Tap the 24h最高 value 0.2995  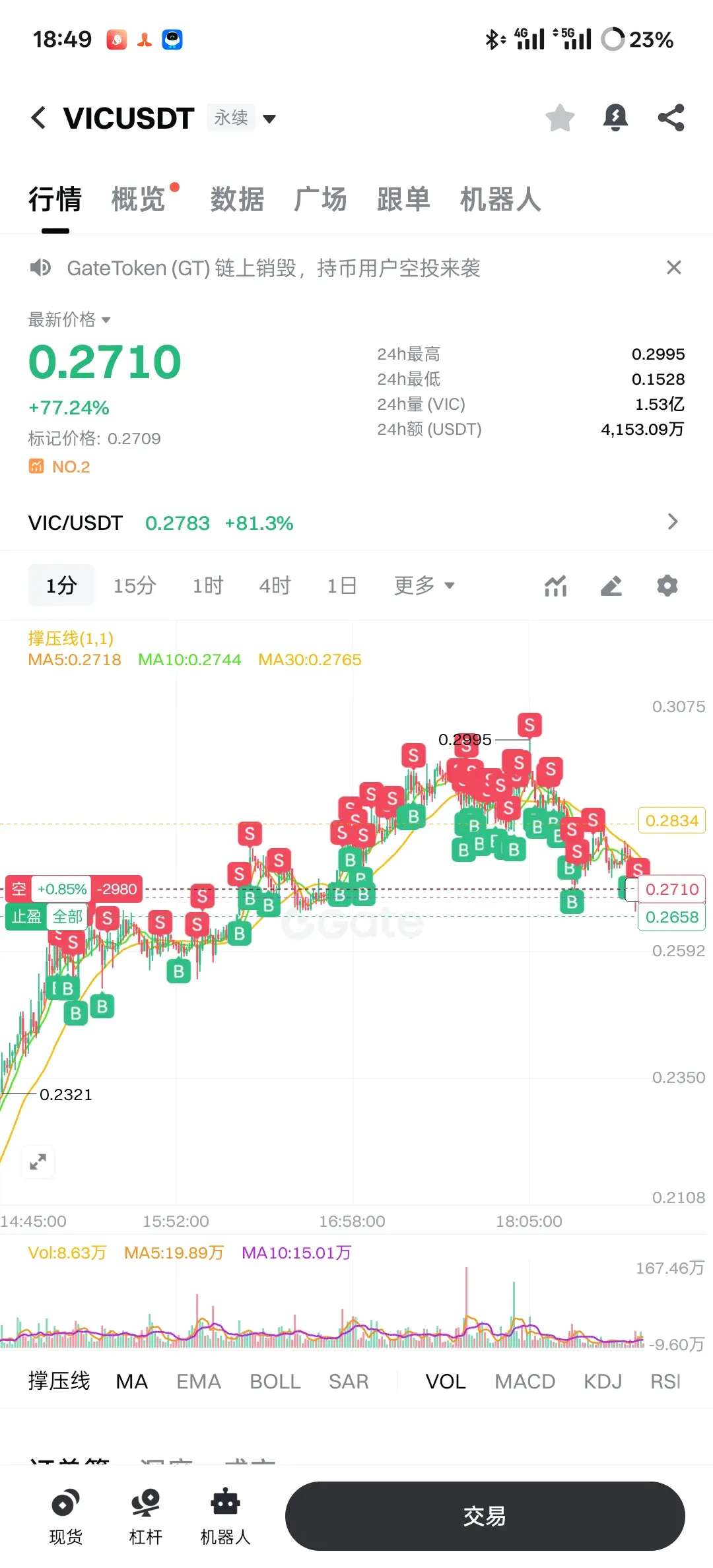pyautogui.click(x=658, y=354)
